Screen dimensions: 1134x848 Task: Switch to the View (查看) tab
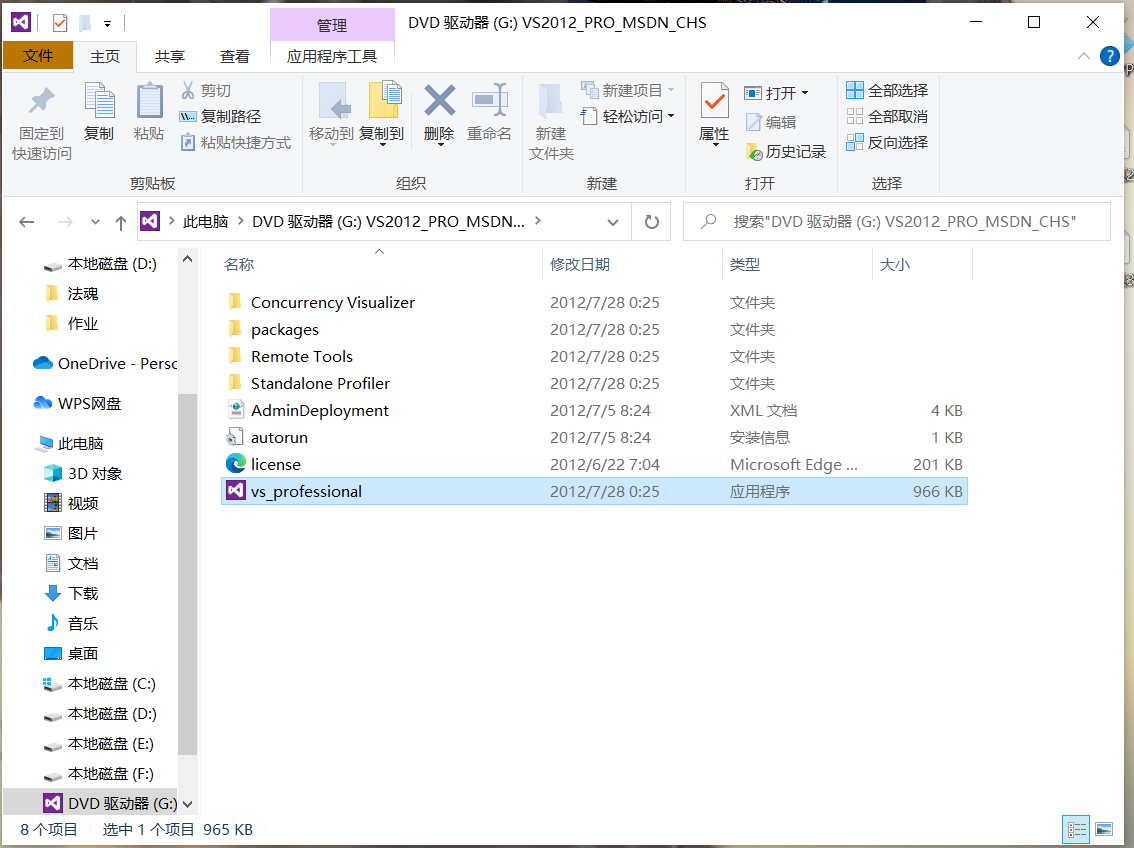click(x=235, y=56)
